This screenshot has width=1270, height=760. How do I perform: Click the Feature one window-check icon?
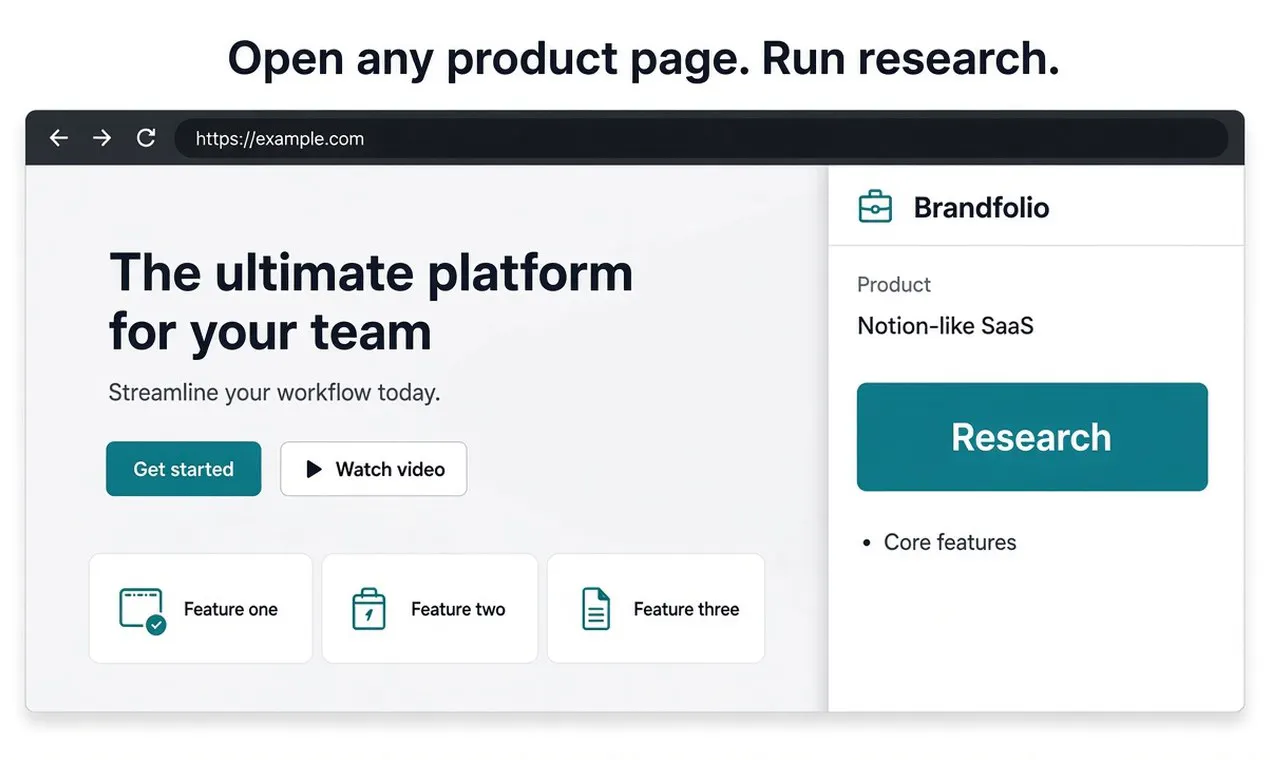coord(142,610)
